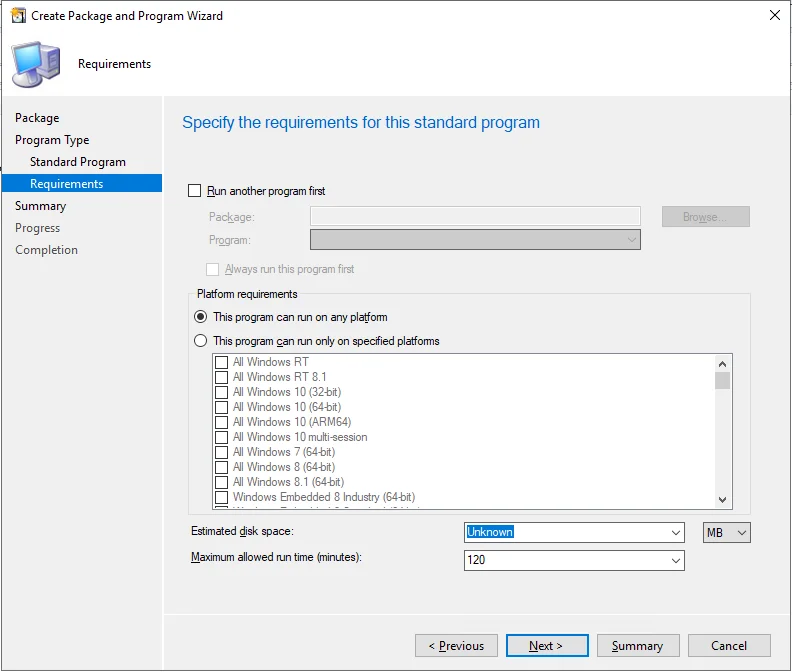Click the platform list scroll up arrow
The height and width of the screenshot is (672, 792).
(x=722, y=364)
